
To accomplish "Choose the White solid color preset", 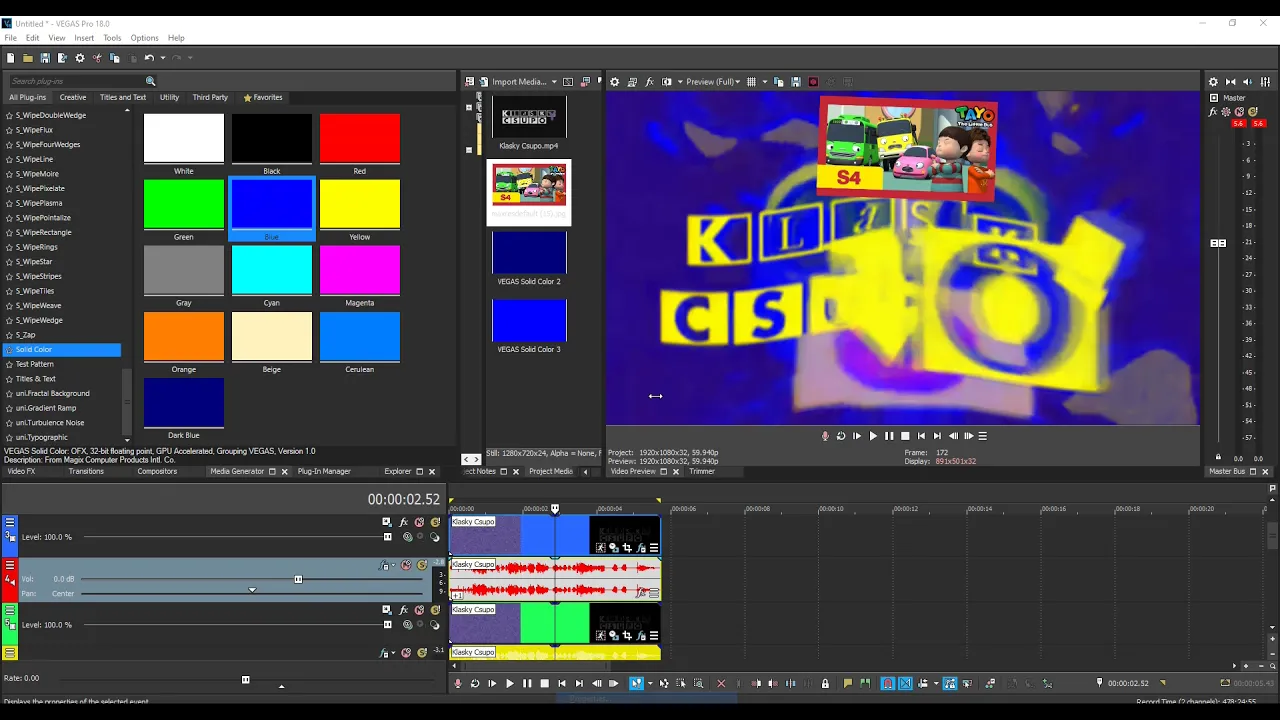I will click(184, 138).
